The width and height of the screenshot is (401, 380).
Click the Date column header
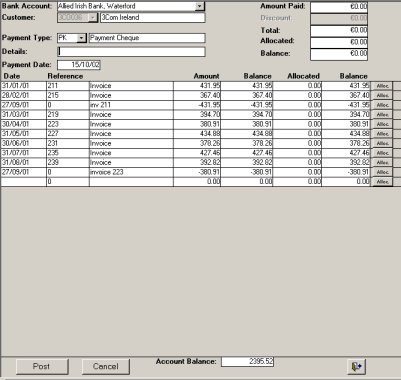click(12, 76)
